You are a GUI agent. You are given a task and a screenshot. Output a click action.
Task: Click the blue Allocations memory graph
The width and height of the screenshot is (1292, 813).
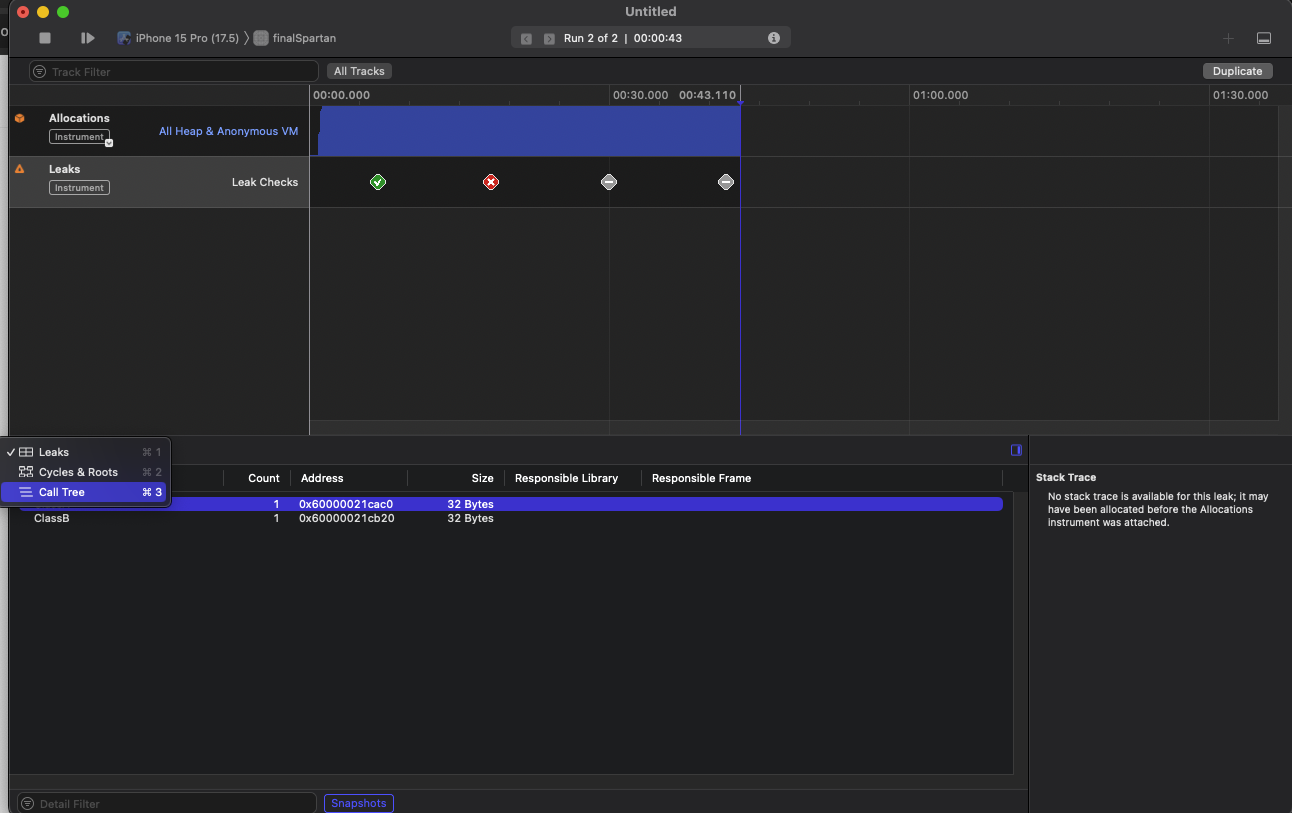click(529, 131)
